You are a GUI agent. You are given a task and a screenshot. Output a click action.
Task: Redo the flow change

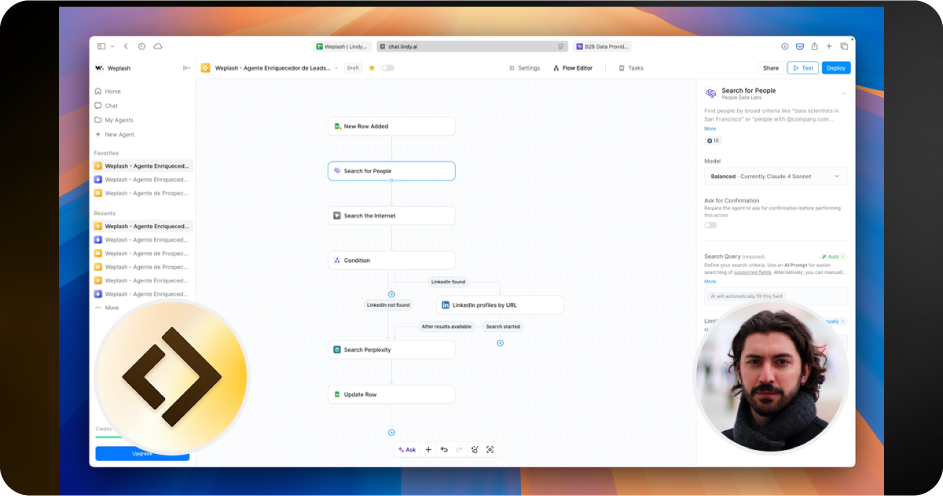click(x=459, y=450)
